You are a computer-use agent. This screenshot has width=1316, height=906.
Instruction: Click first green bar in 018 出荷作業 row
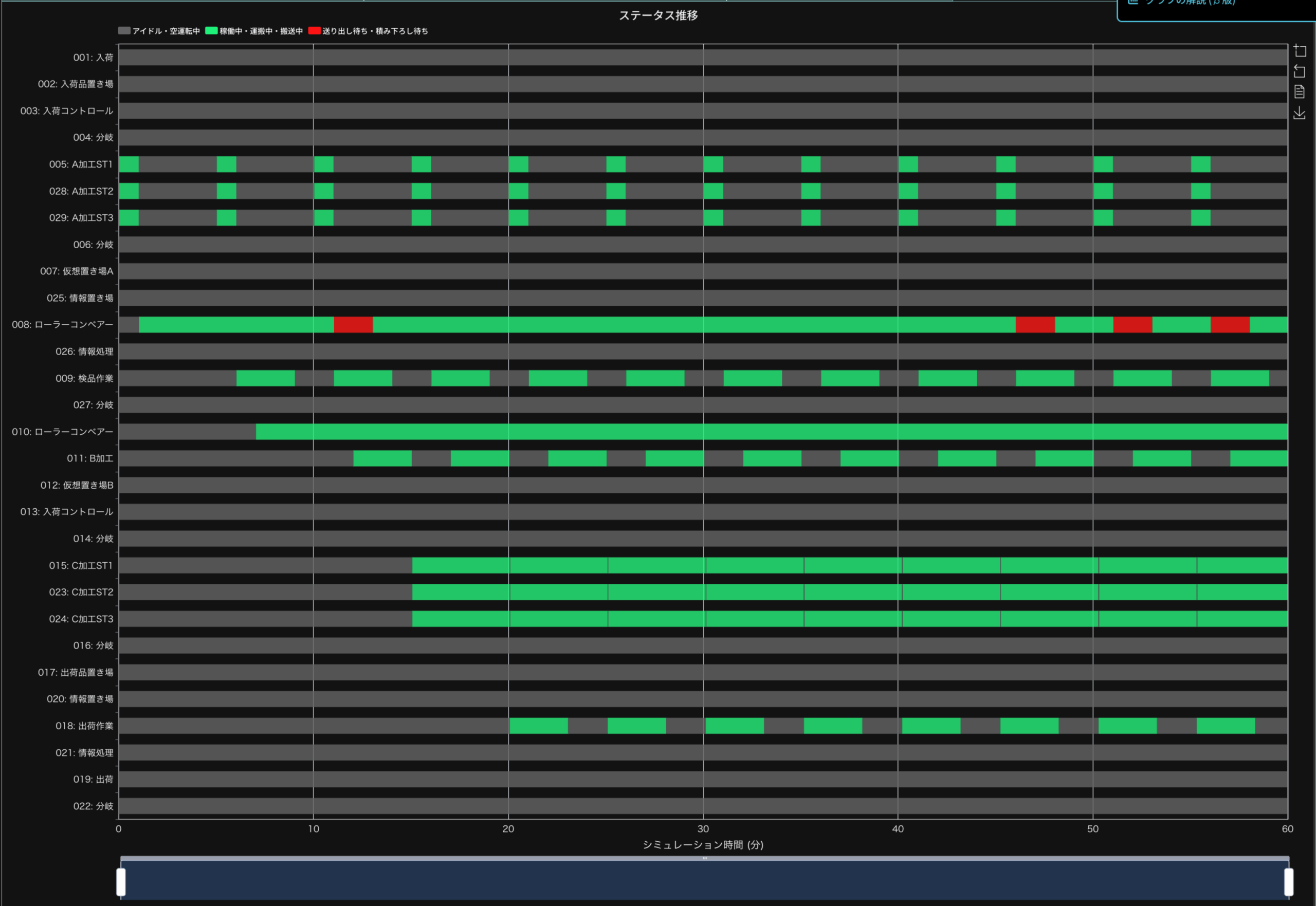(538, 726)
